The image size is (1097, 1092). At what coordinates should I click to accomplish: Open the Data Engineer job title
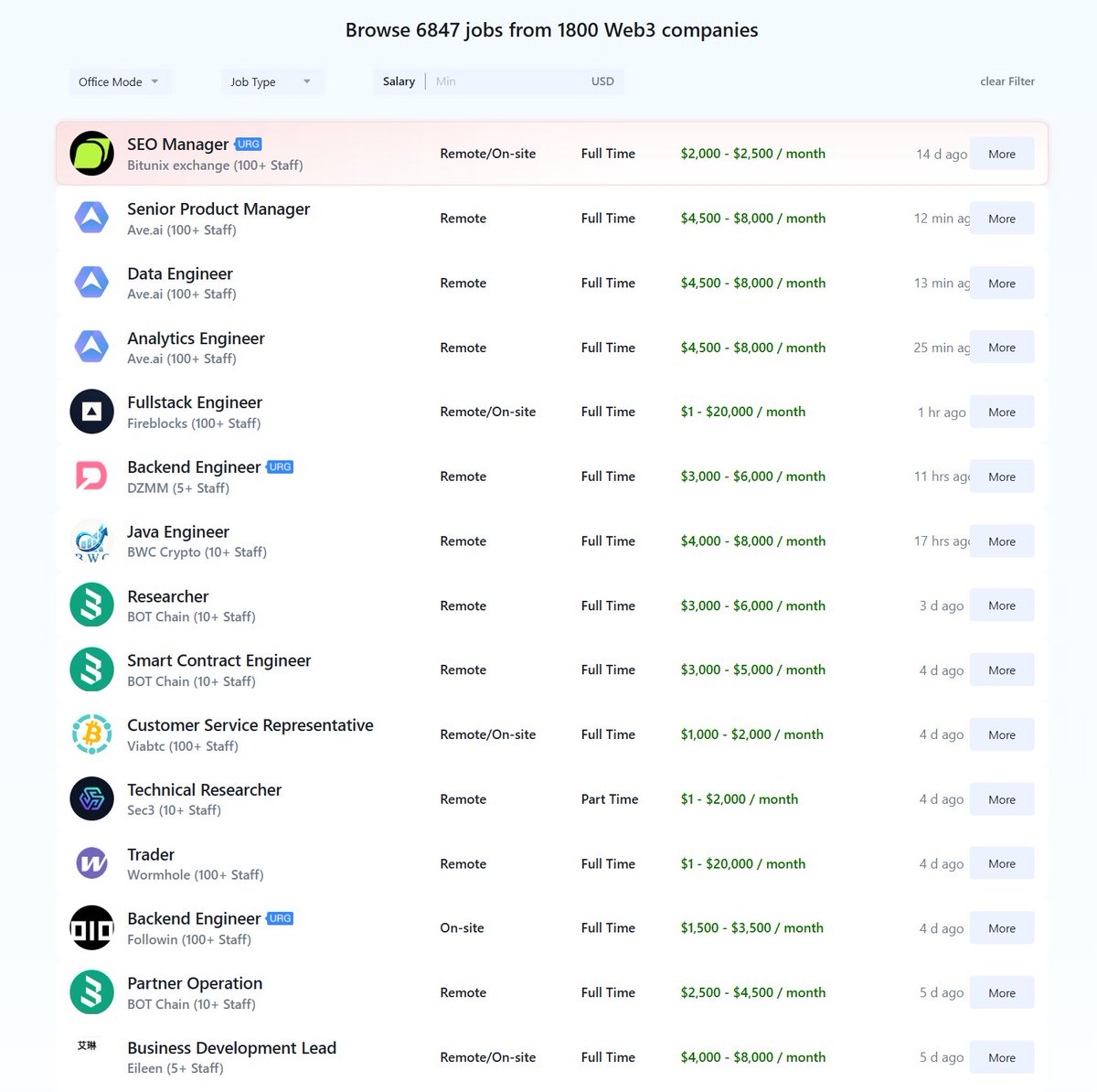[x=180, y=273]
